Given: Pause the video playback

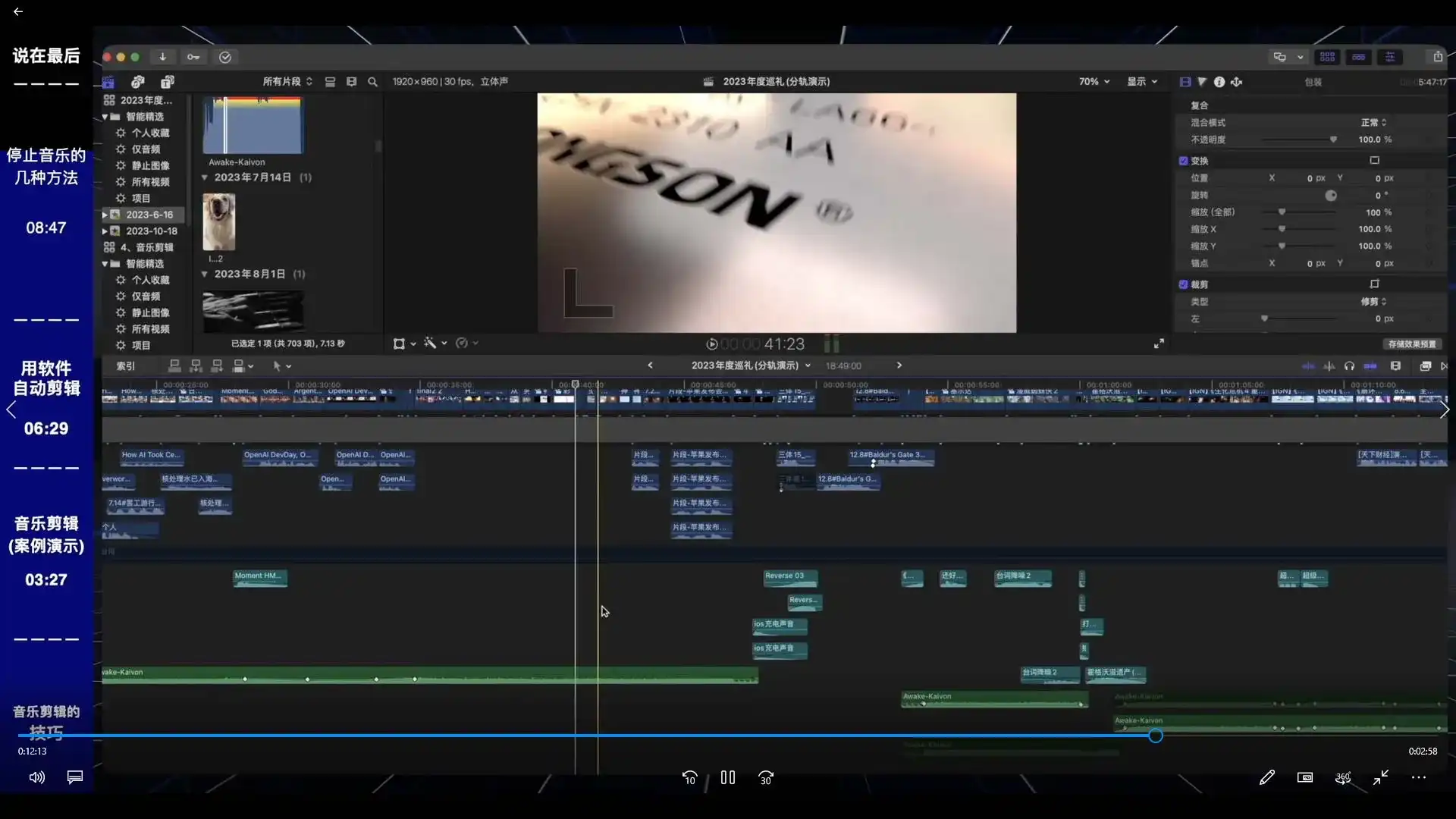Looking at the screenshot, I should click(x=728, y=777).
